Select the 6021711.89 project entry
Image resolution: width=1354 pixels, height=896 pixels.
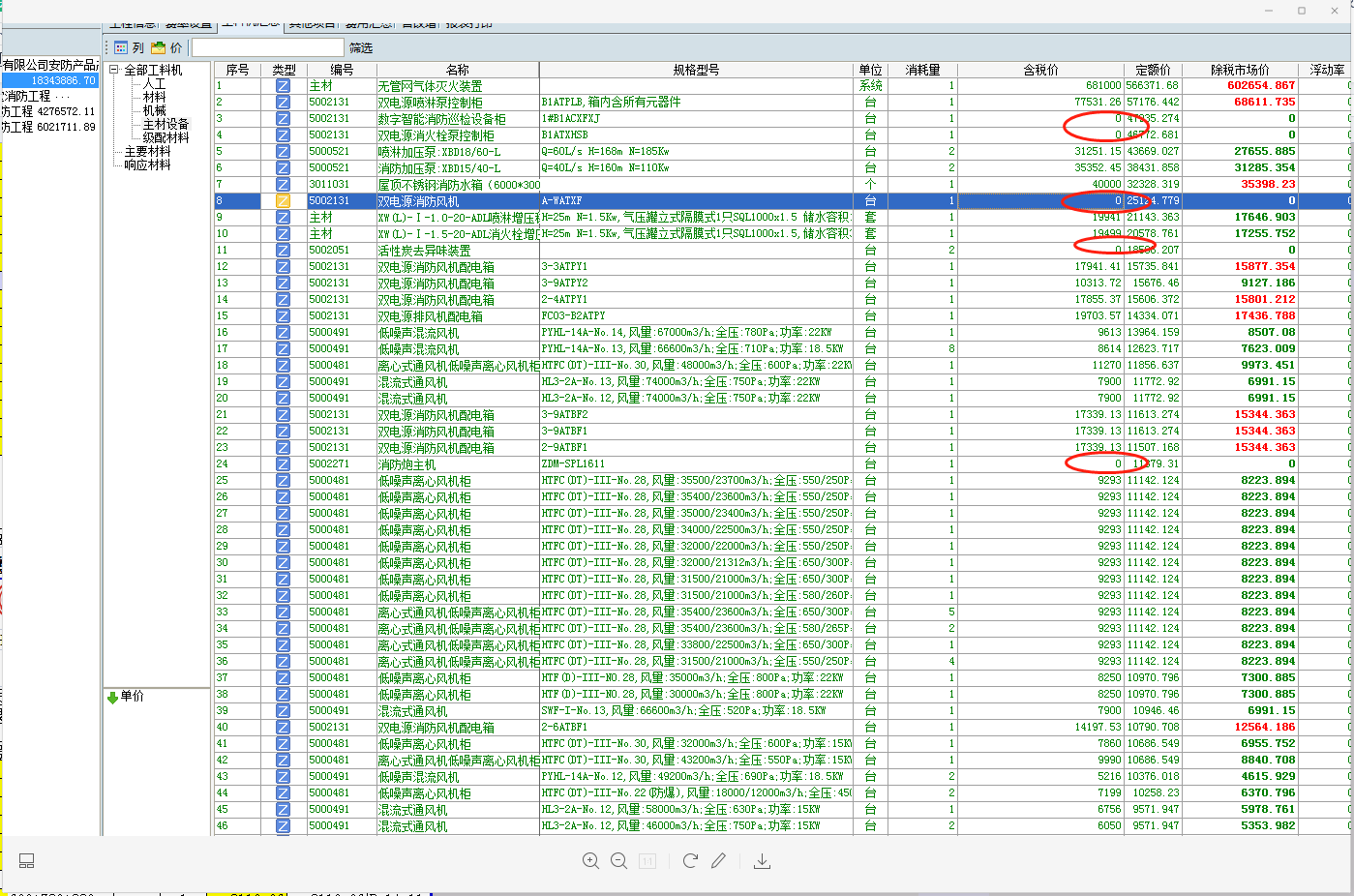pyautogui.click(x=48, y=127)
